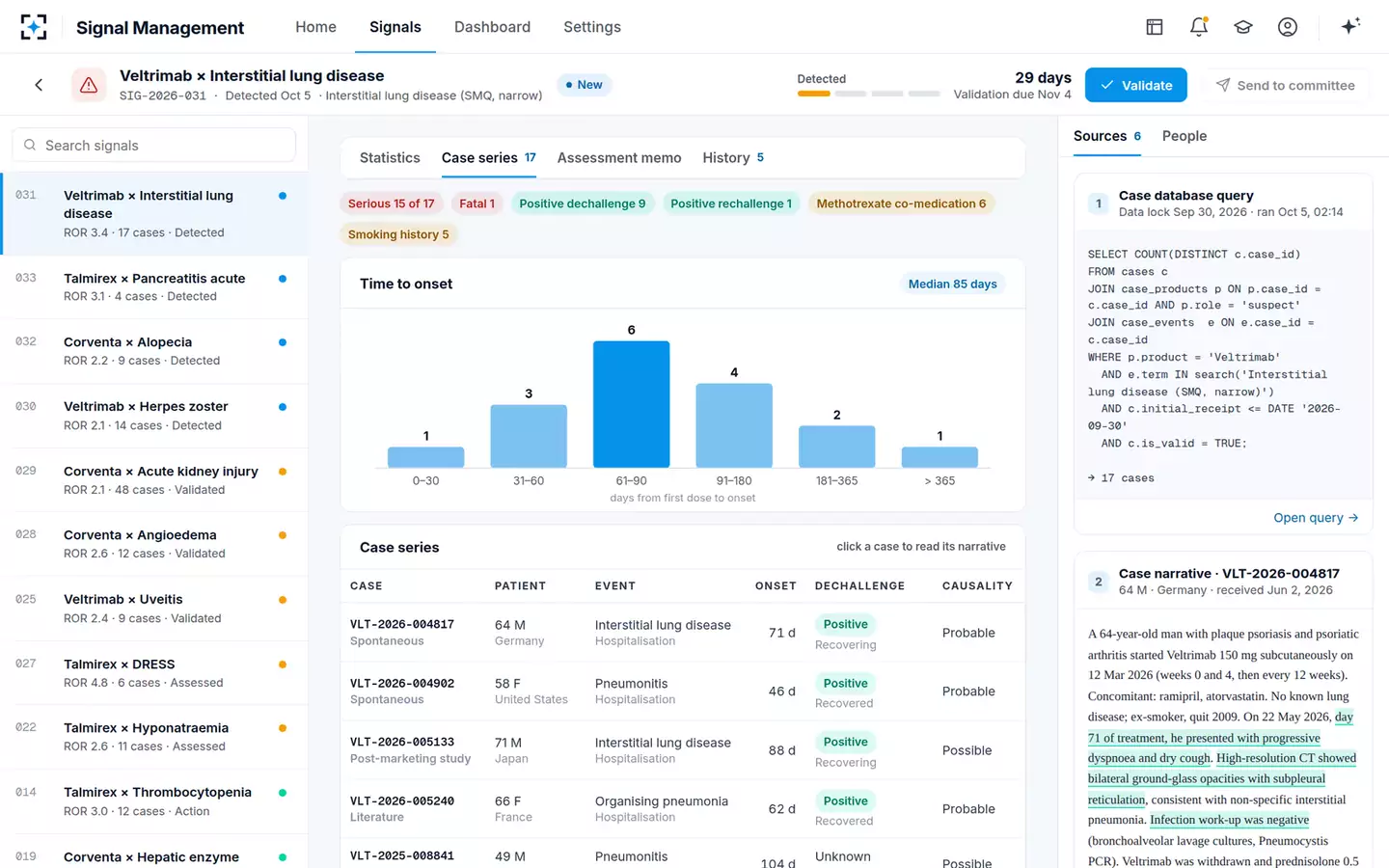
Task: Select the Sources tab
Action: (x=1107, y=136)
